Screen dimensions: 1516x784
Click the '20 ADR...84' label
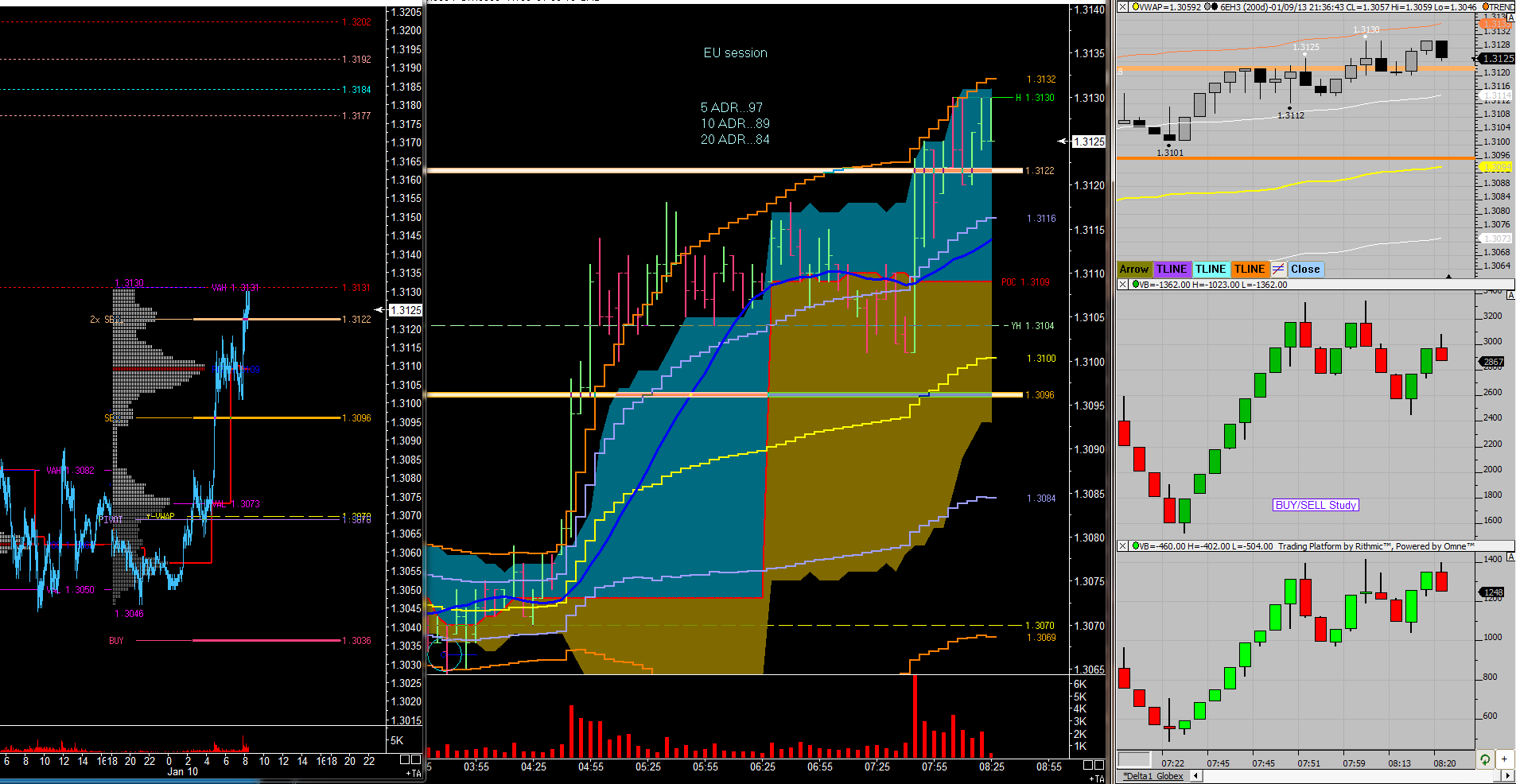pos(735,139)
